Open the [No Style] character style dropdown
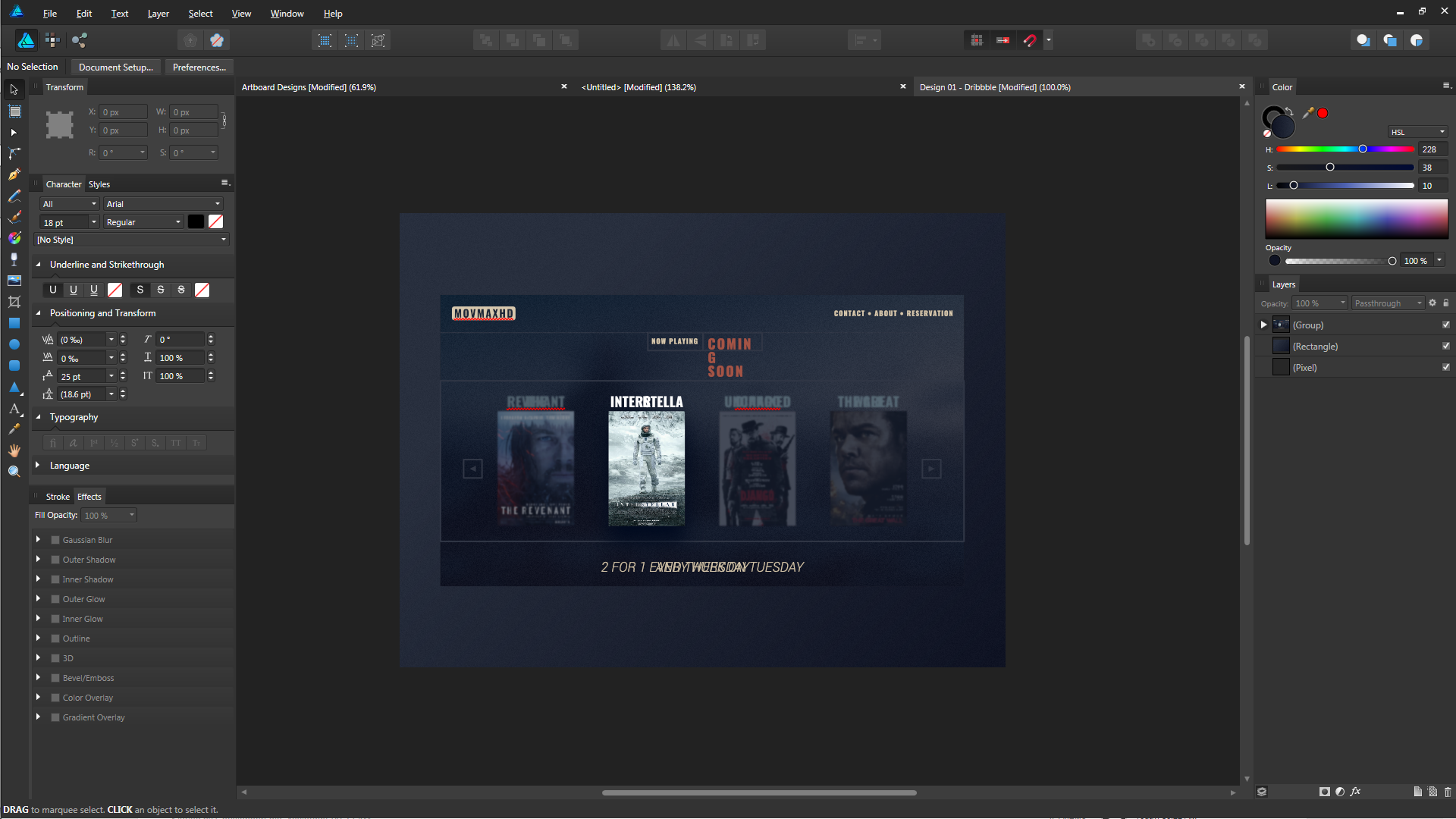This screenshot has height=819, width=1456. point(132,240)
